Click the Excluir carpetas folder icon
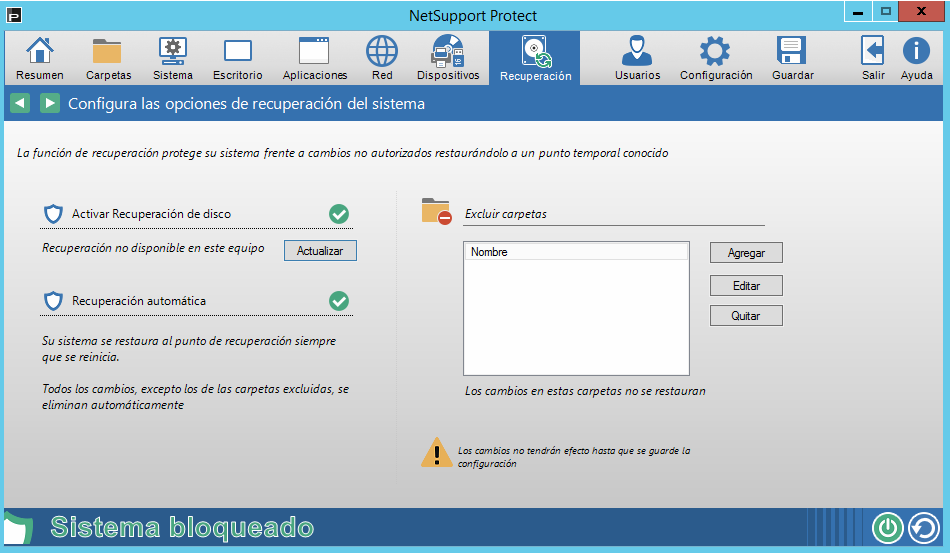The width and height of the screenshot is (951, 553). [x=437, y=211]
